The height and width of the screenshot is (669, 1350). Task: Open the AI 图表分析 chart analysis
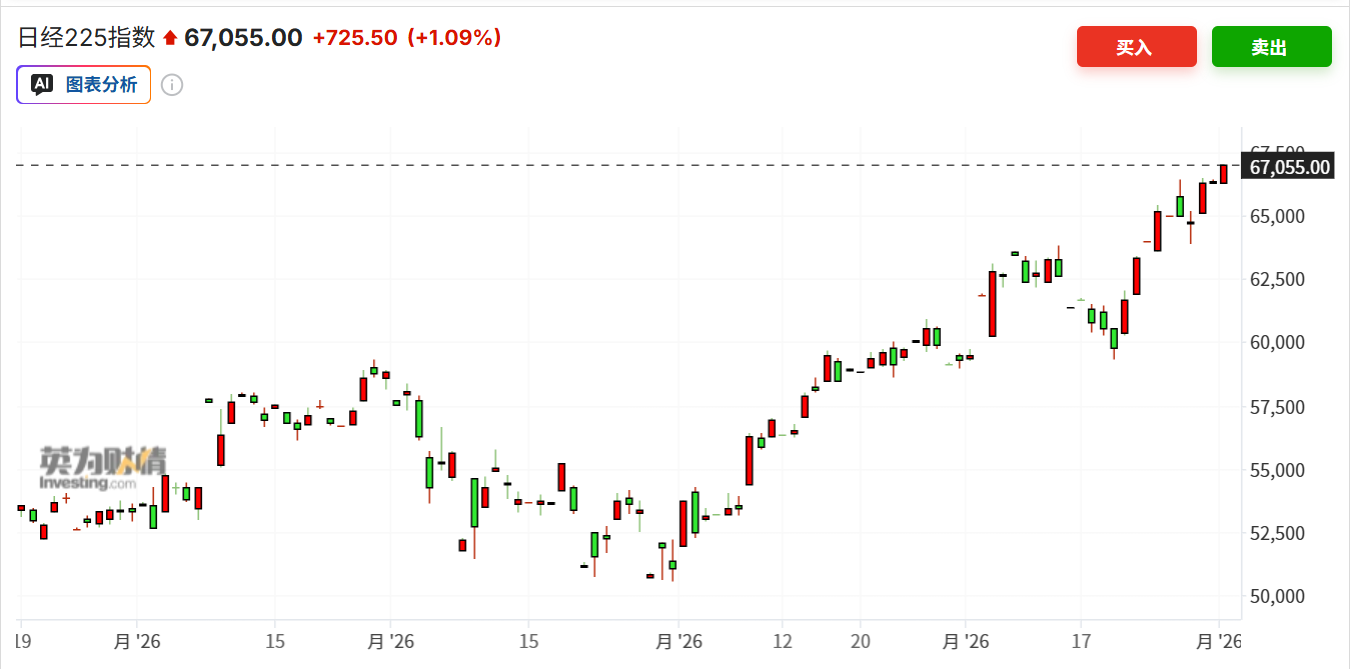[84, 85]
